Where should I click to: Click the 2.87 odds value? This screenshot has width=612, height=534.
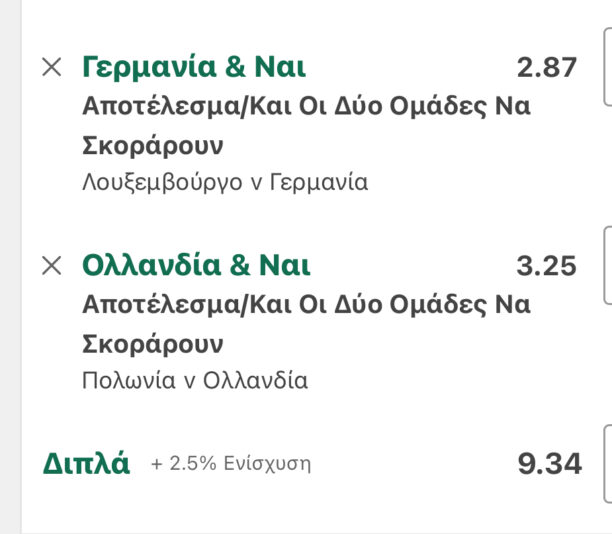coord(546,68)
